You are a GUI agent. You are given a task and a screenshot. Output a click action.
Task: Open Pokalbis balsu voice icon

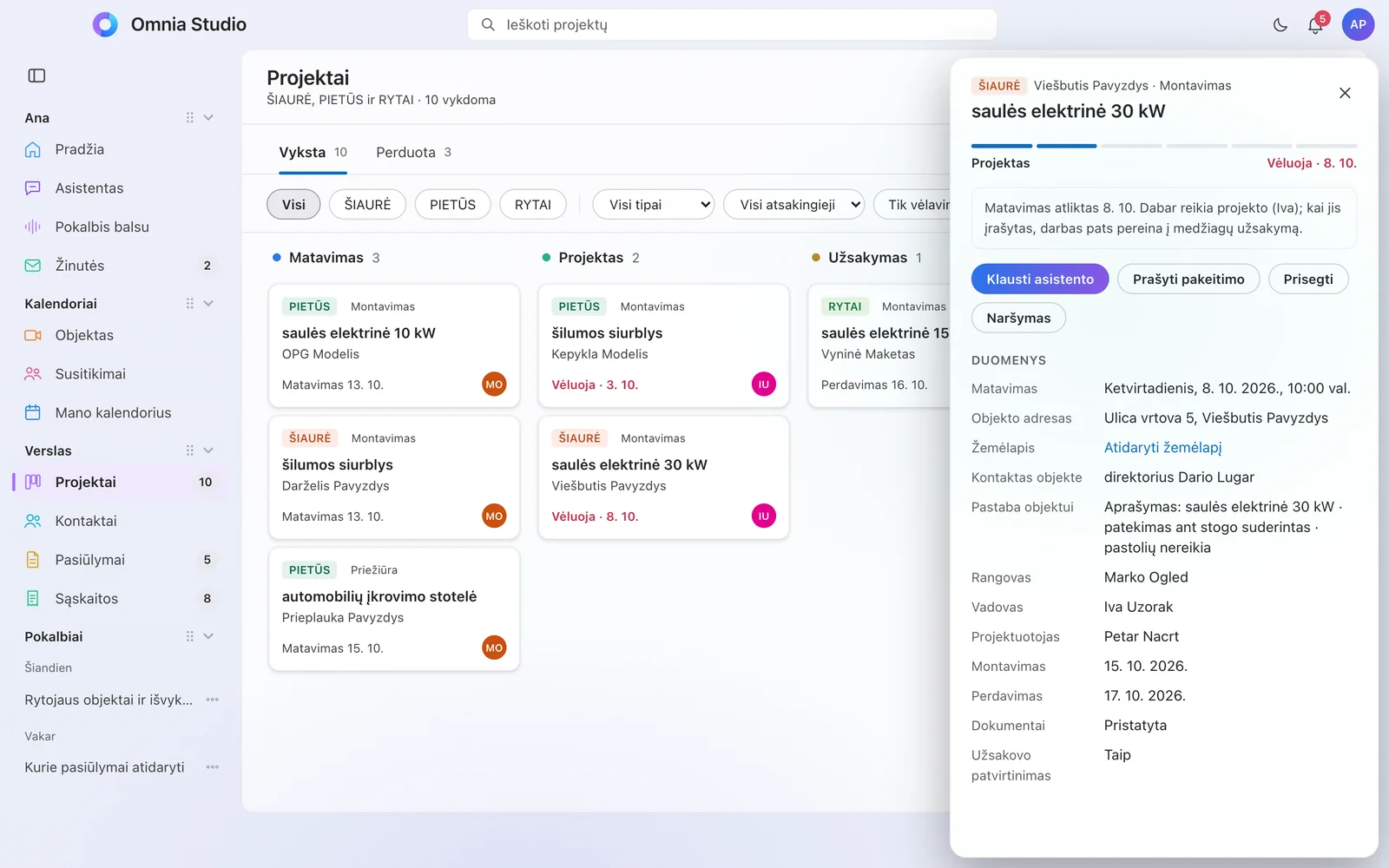(x=33, y=227)
